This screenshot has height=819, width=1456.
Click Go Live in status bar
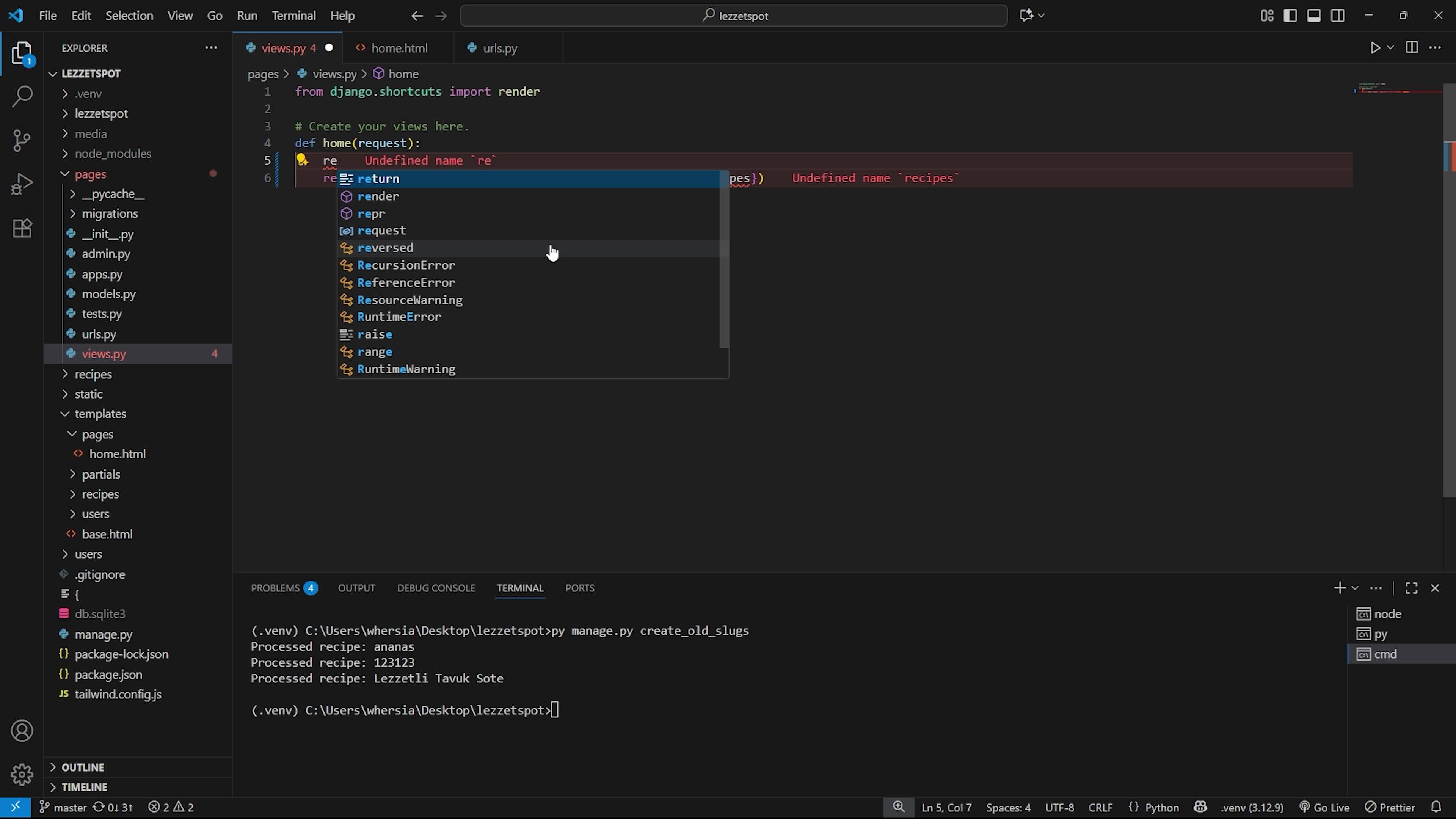coord(1324,807)
